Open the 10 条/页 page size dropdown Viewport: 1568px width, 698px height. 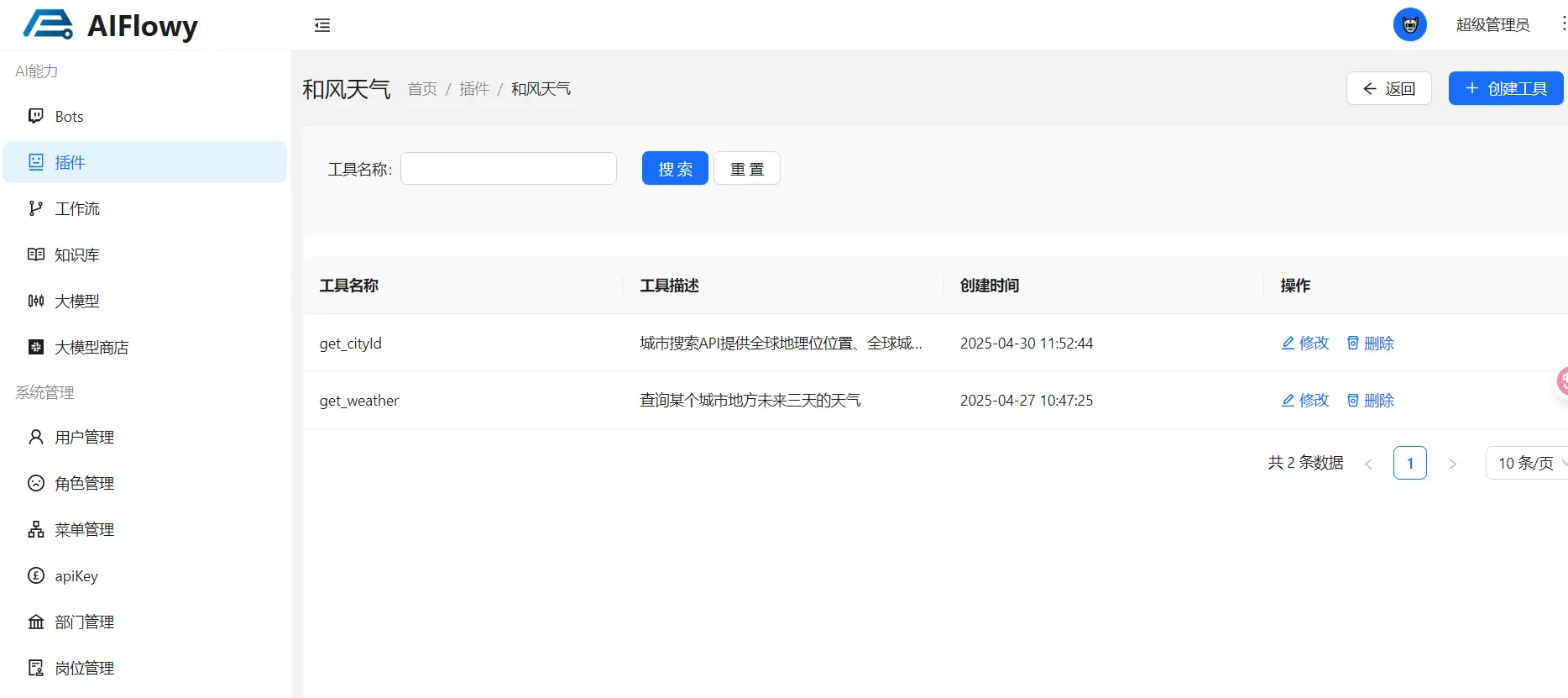coord(1528,463)
